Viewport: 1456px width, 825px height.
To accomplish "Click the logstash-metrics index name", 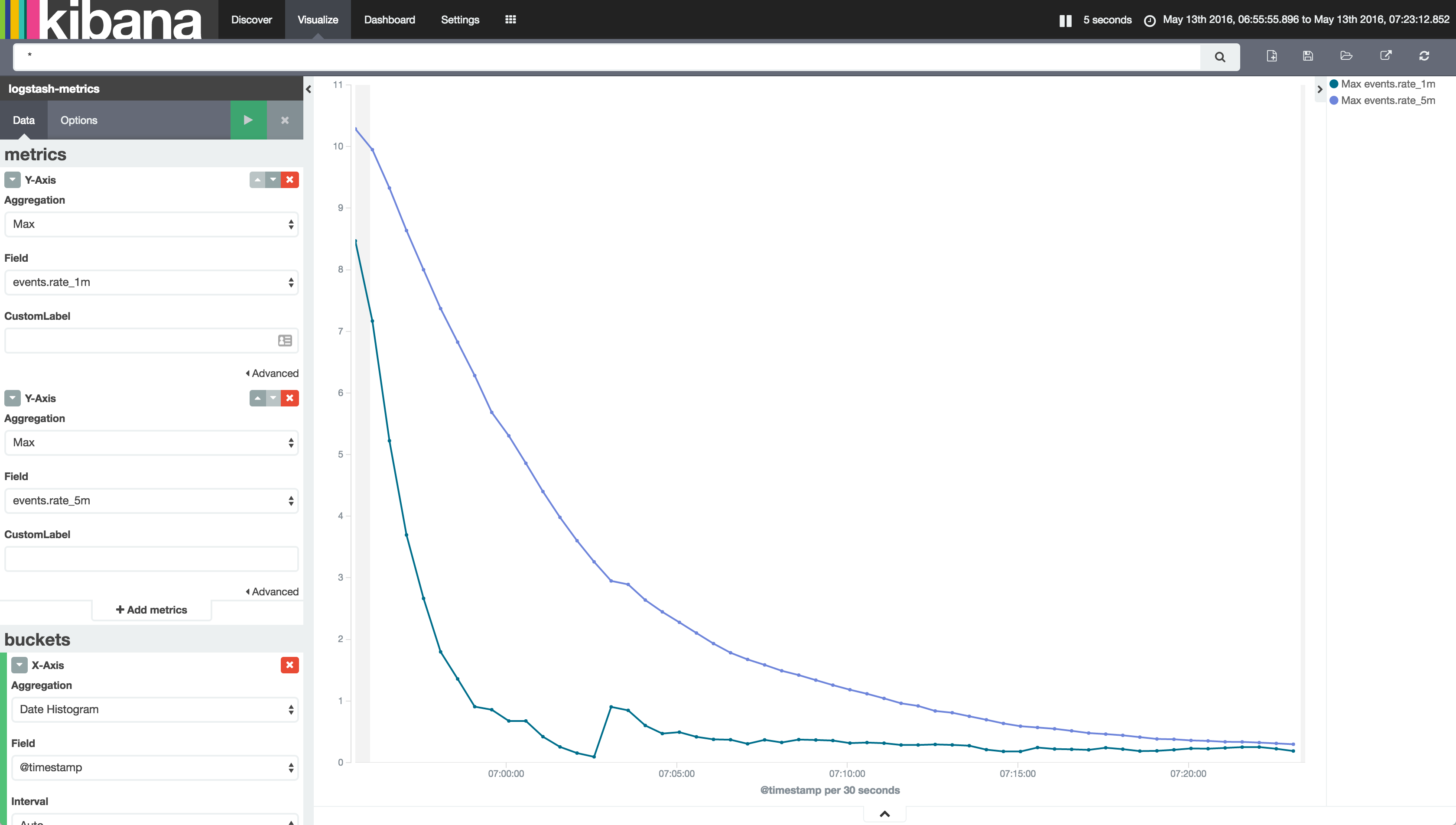I will (54, 89).
